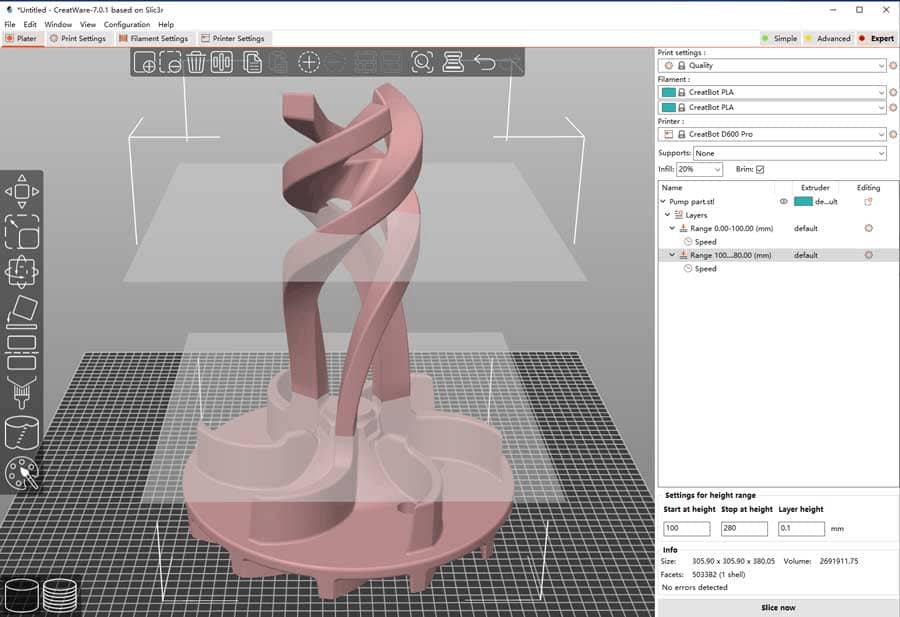Click the Delete all trash icon
This screenshot has width=900, height=617.
point(196,62)
